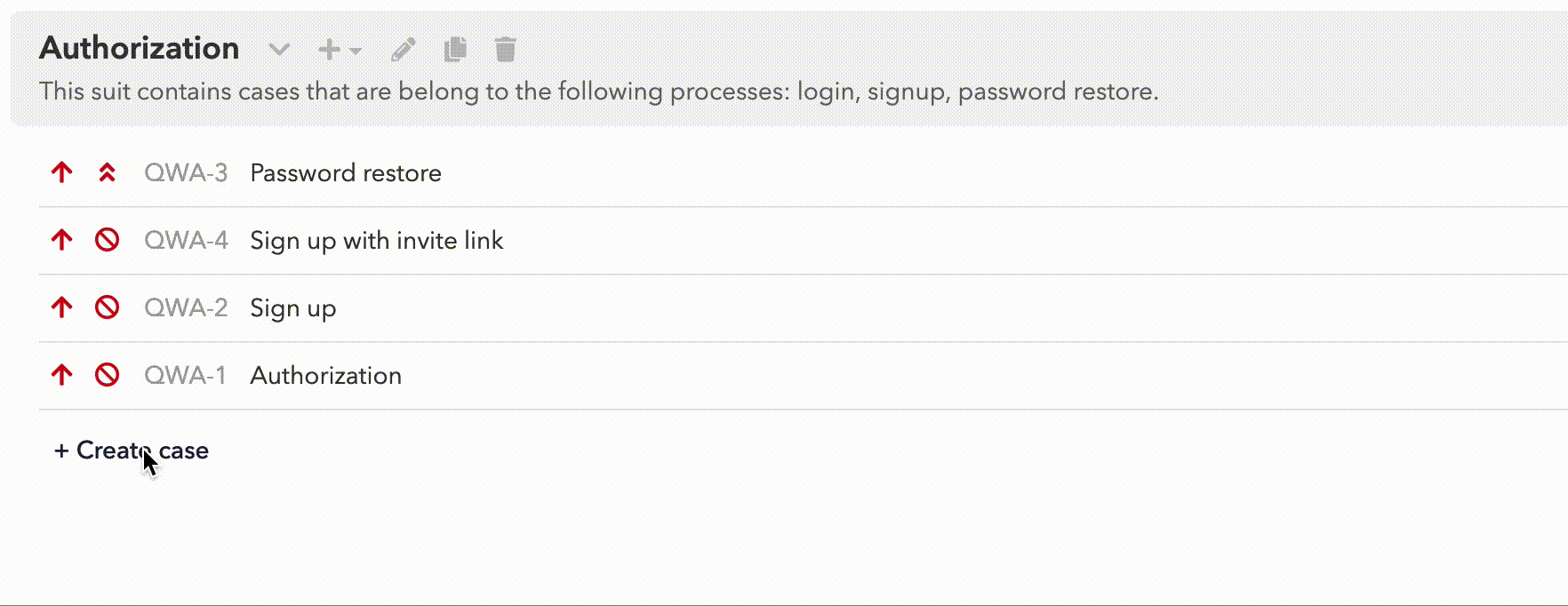Screen dimensions: 1568x606
Task: Select the Sign up with invite link case
Action: (377, 240)
